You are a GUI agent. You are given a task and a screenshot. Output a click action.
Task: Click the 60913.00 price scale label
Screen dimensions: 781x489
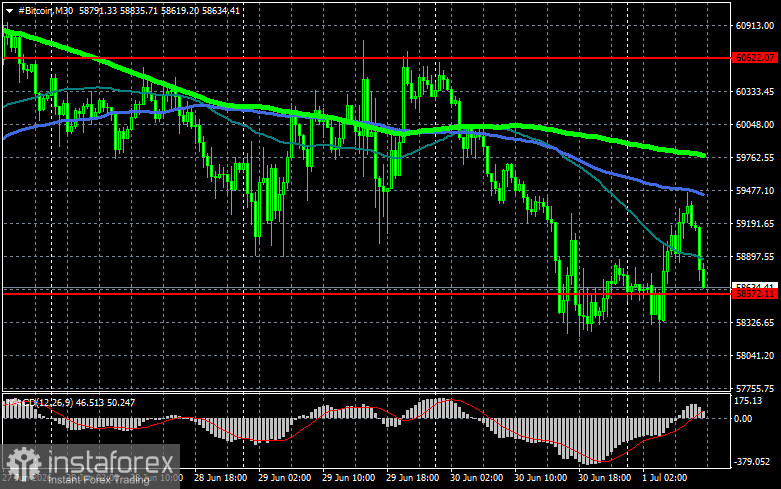[x=755, y=26]
